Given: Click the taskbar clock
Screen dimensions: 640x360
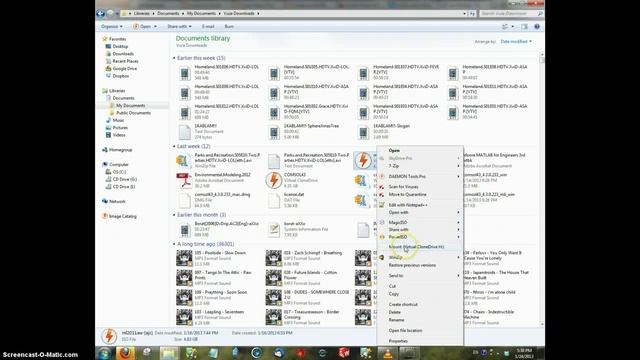Looking at the screenshot, I should point(524,353).
